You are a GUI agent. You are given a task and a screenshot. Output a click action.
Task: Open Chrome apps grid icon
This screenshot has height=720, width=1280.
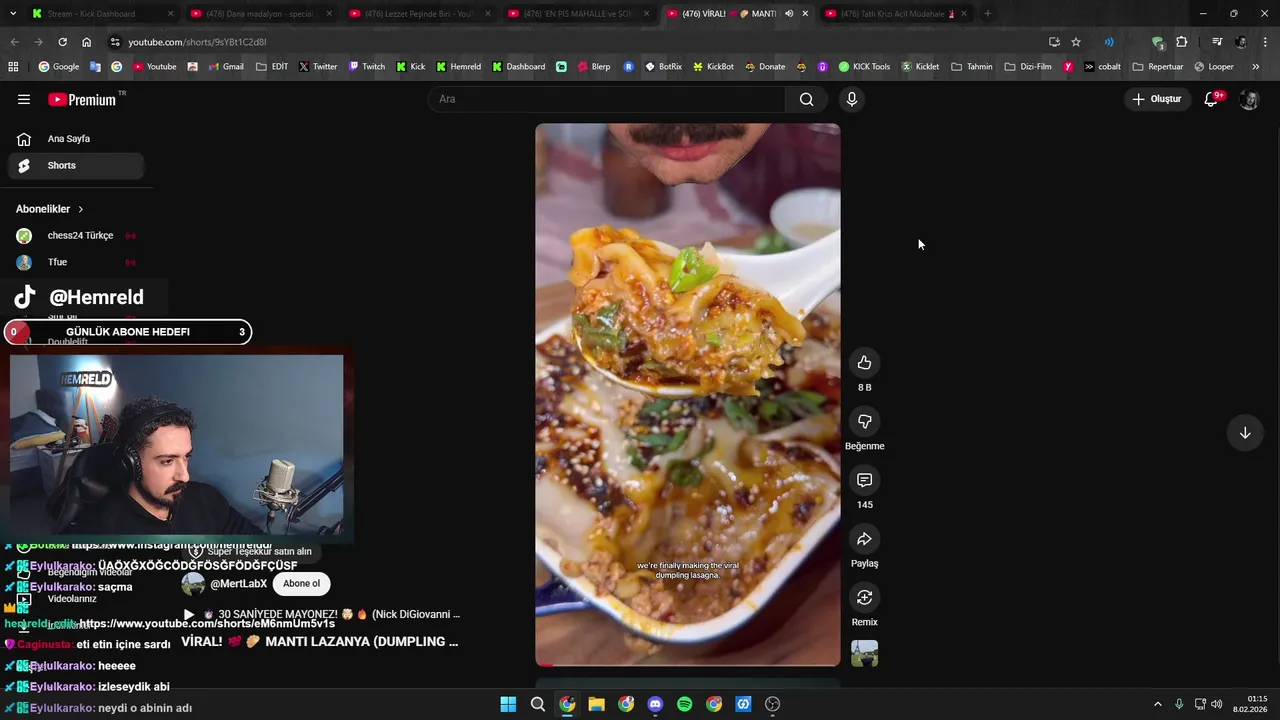13,67
